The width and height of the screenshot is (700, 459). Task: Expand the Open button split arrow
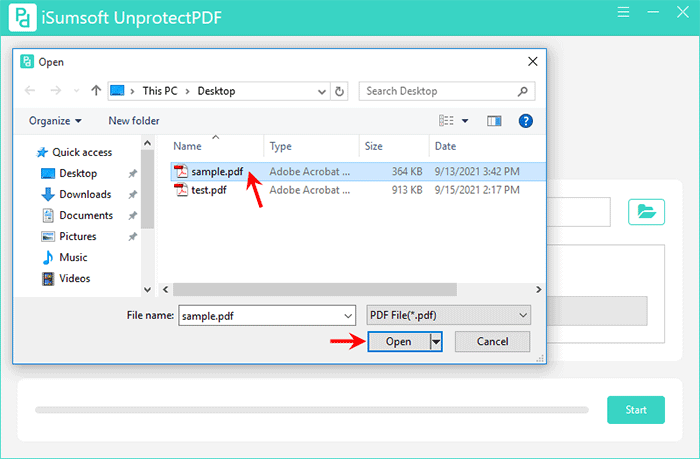coord(436,342)
